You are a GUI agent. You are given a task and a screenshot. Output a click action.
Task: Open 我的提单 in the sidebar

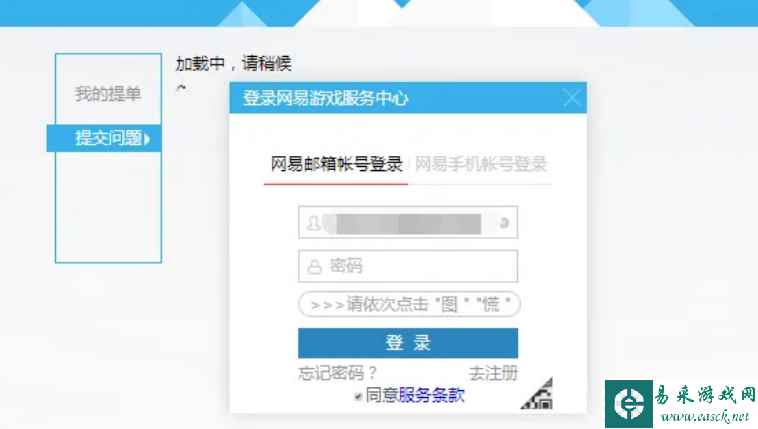(x=108, y=94)
